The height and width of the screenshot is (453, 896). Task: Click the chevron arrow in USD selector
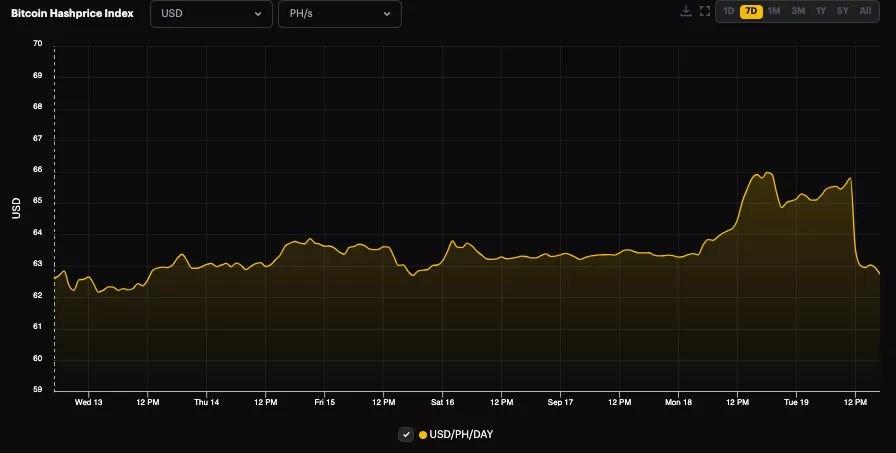(x=258, y=14)
